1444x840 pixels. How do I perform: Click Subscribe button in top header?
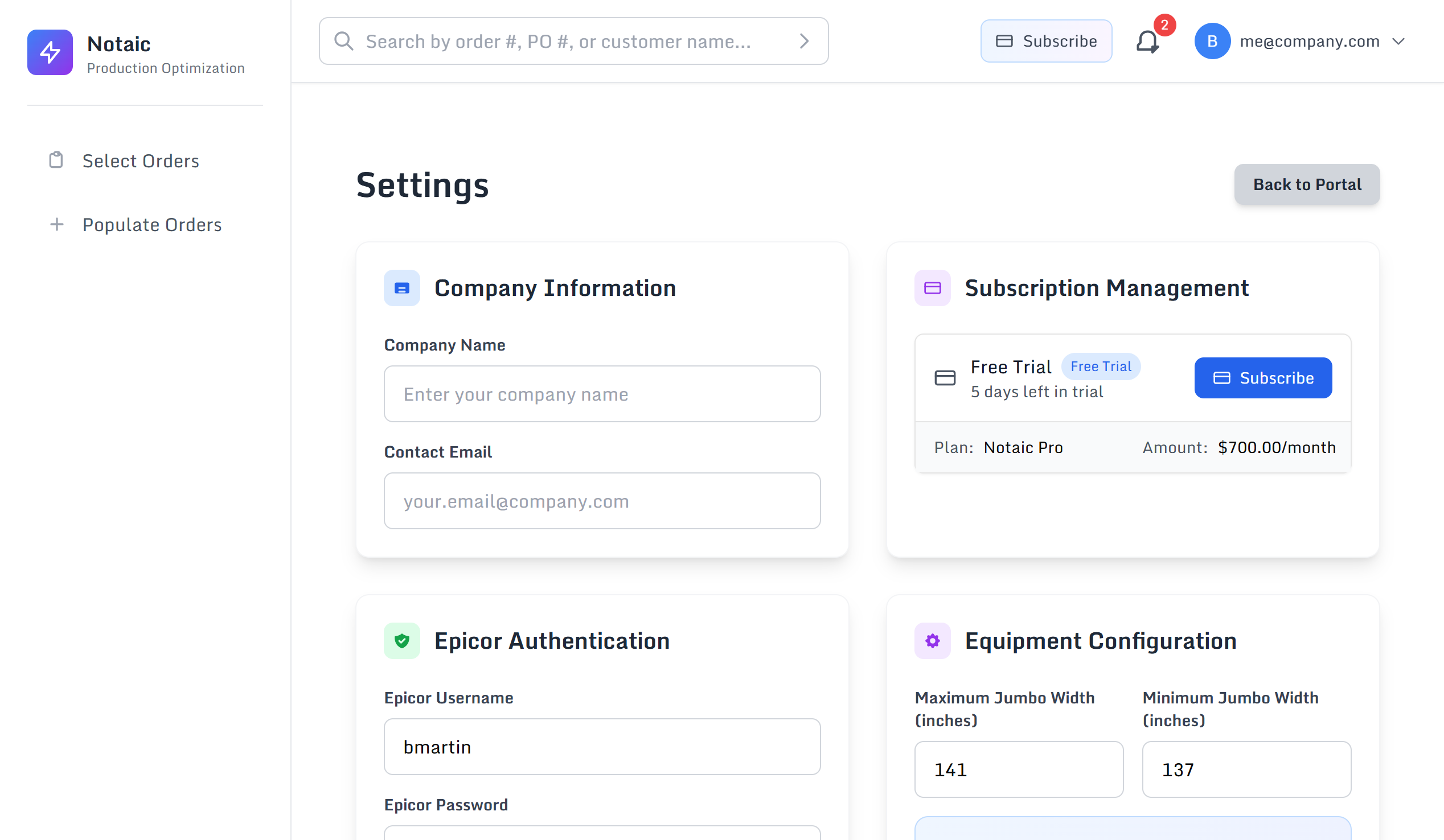click(1047, 41)
